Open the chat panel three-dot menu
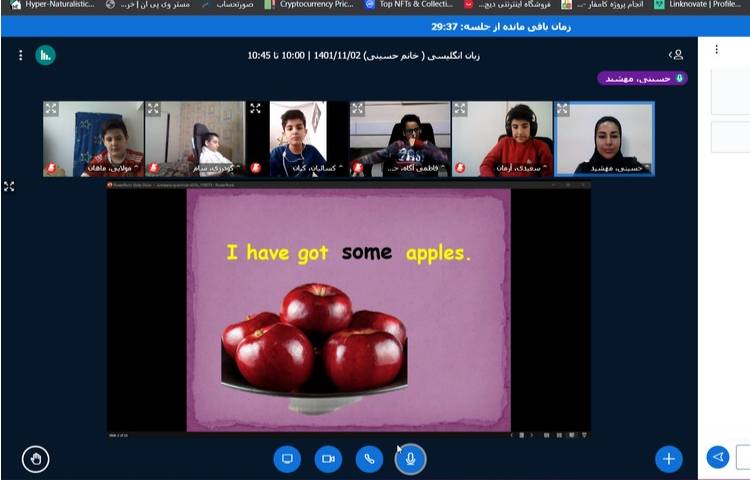The image size is (750, 480). point(716,49)
